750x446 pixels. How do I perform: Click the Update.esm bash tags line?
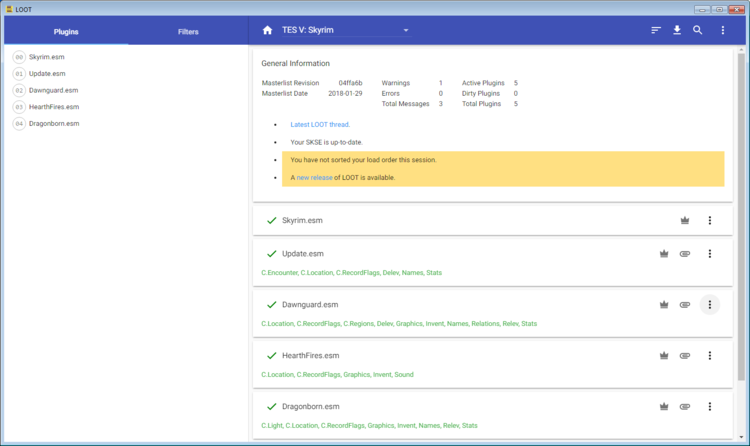(352, 273)
